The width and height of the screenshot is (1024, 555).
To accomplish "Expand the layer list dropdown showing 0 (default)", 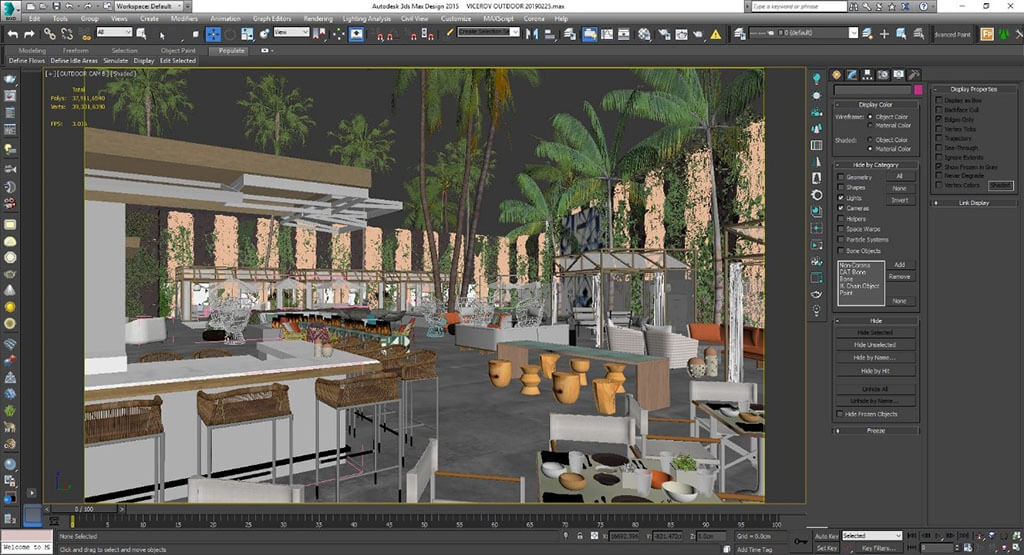I will (x=854, y=33).
